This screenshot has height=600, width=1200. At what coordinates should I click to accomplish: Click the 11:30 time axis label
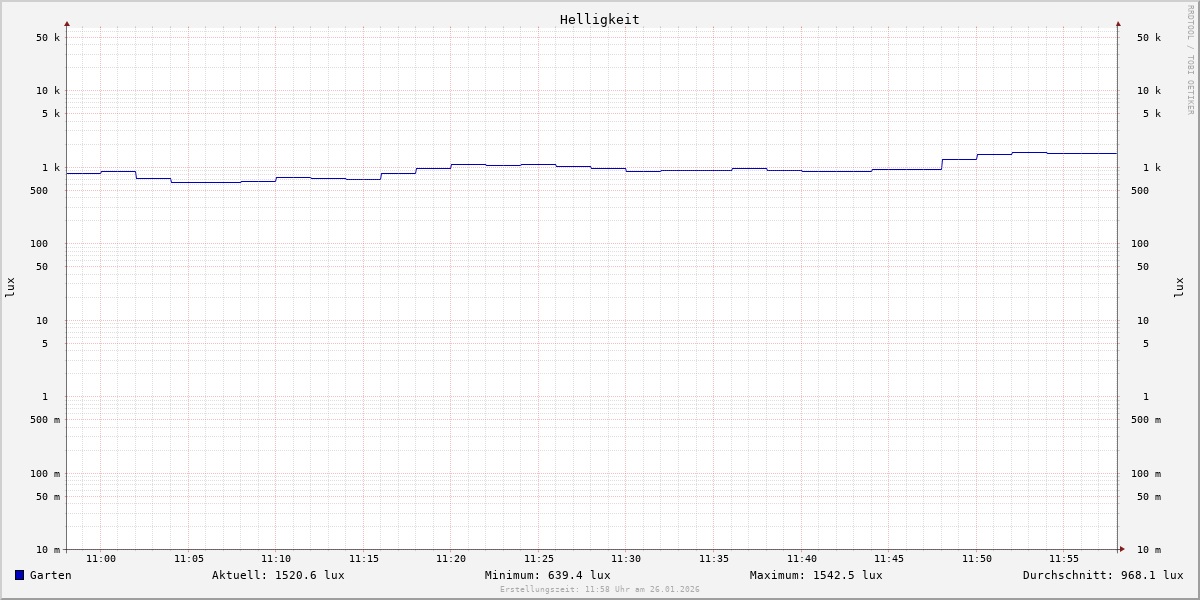point(626,559)
